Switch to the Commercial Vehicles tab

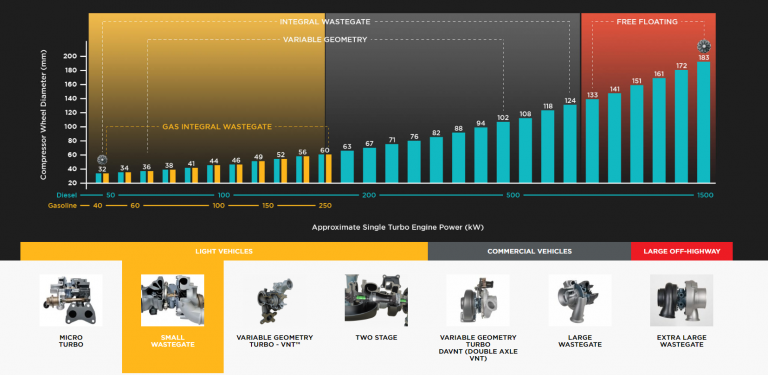pos(529,251)
